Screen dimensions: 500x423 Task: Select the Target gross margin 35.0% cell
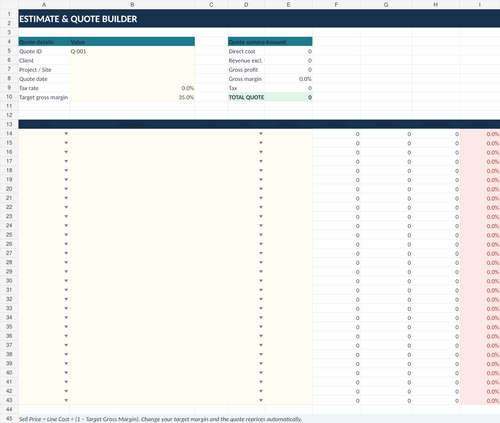coord(132,97)
